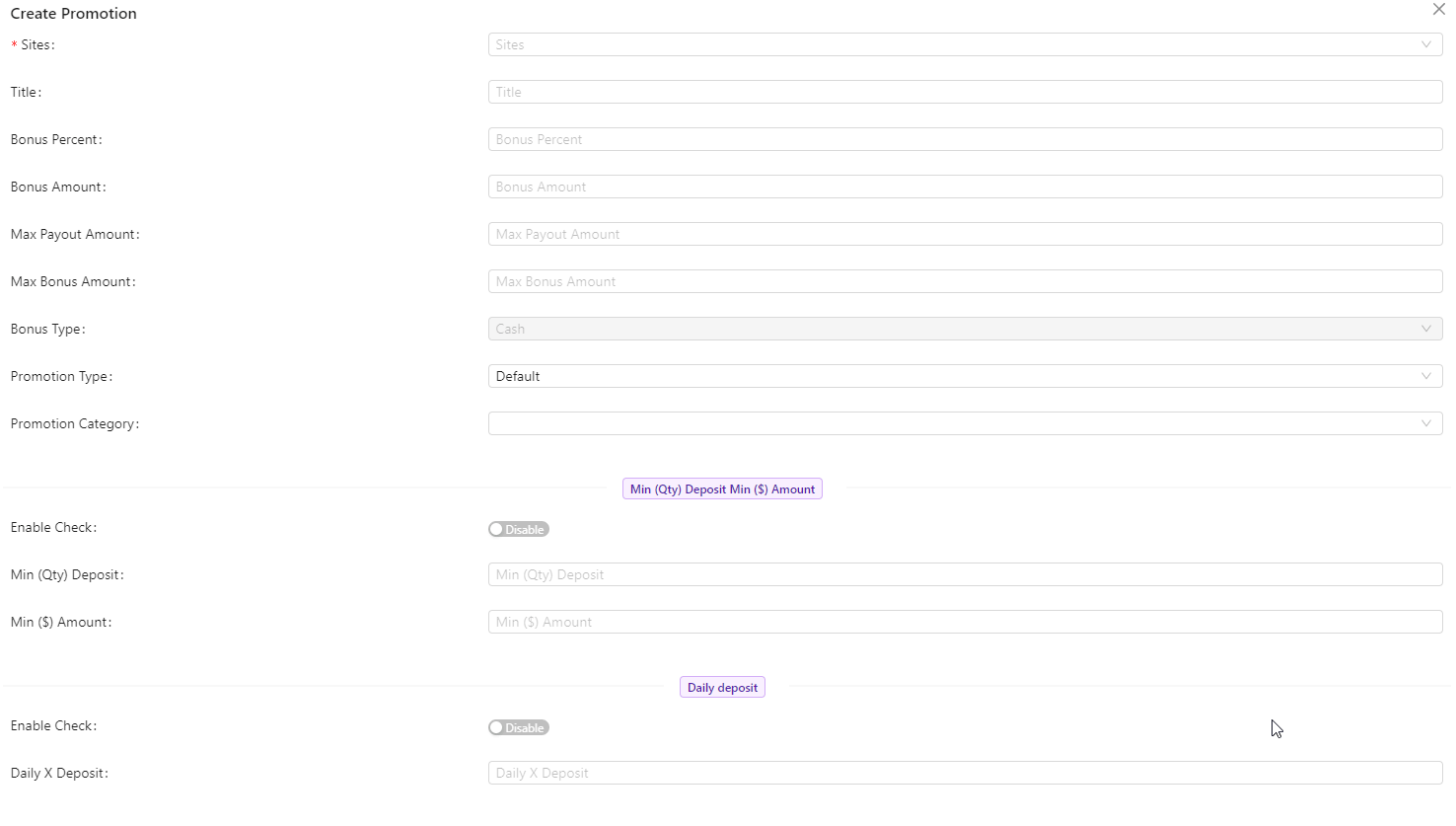The image size is (1456, 826).
Task: Enable the Min Deposit check toggle
Action: tap(518, 530)
